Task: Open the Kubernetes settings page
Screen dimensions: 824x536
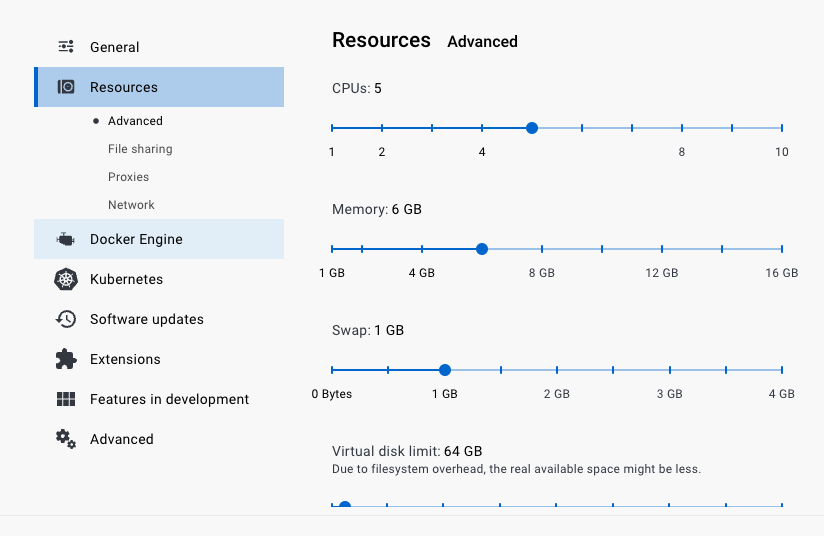Action: (126, 280)
